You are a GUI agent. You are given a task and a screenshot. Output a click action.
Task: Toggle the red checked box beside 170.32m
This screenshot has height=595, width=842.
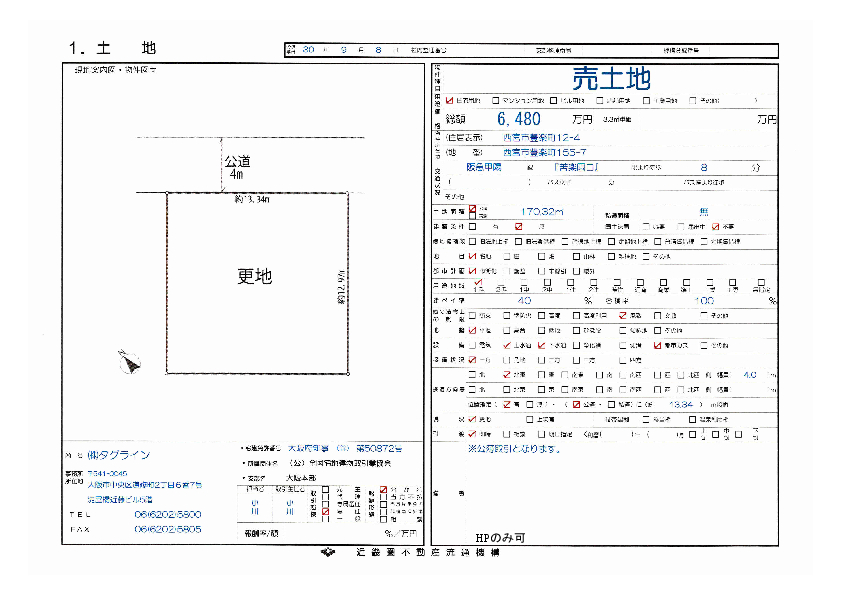coord(473,211)
